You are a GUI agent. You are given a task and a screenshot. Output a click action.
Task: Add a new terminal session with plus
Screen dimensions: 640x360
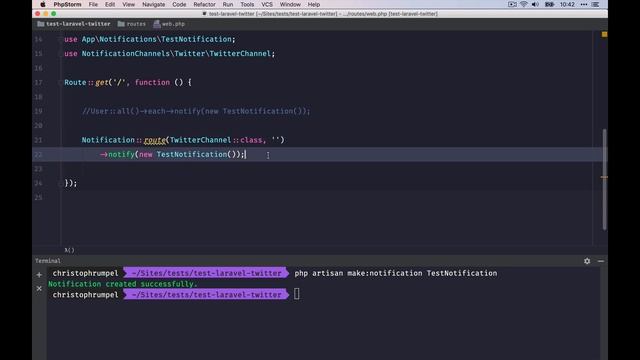coord(39,275)
